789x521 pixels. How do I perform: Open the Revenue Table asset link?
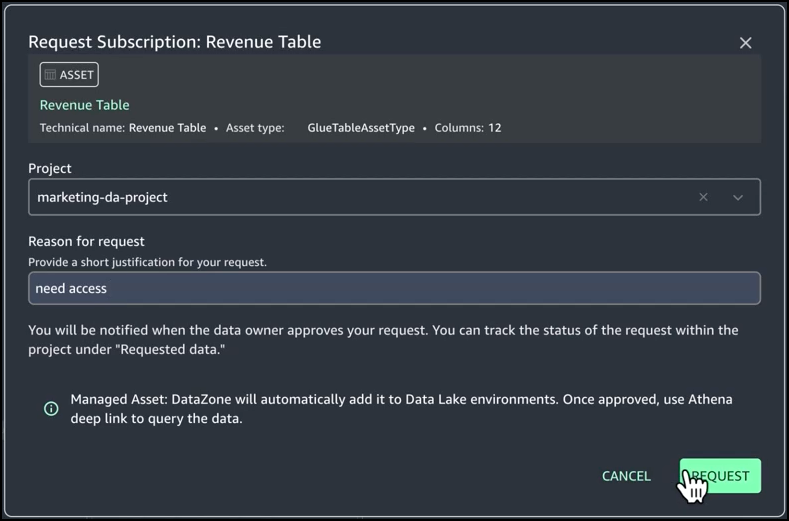tap(84, 105)
